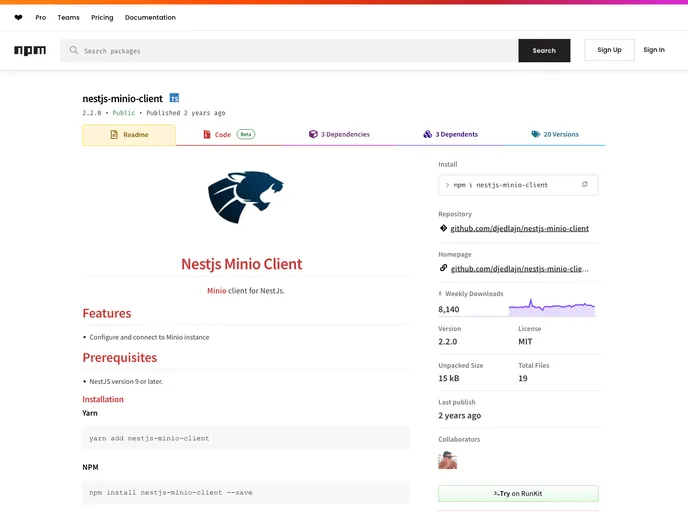Screen dimensions: 688x512
Task: Click the Sign In link
Action: click(x=654, y=50)
